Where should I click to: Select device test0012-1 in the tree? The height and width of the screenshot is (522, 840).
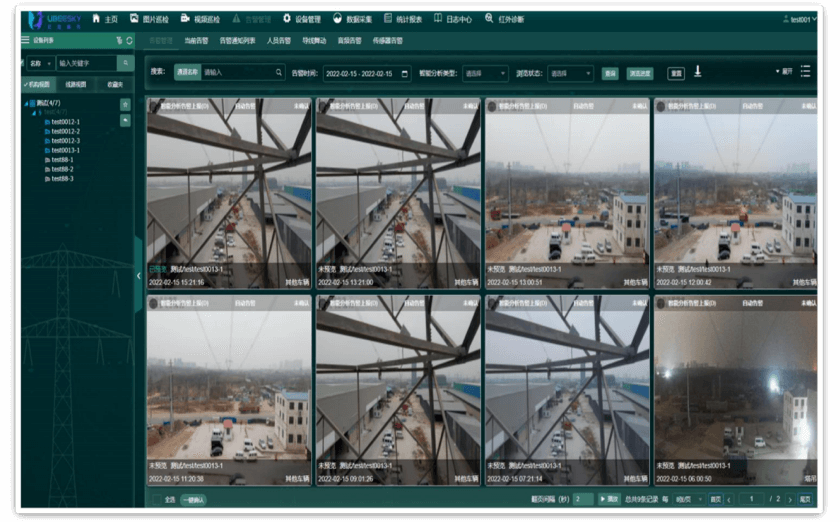coord(63,122)
